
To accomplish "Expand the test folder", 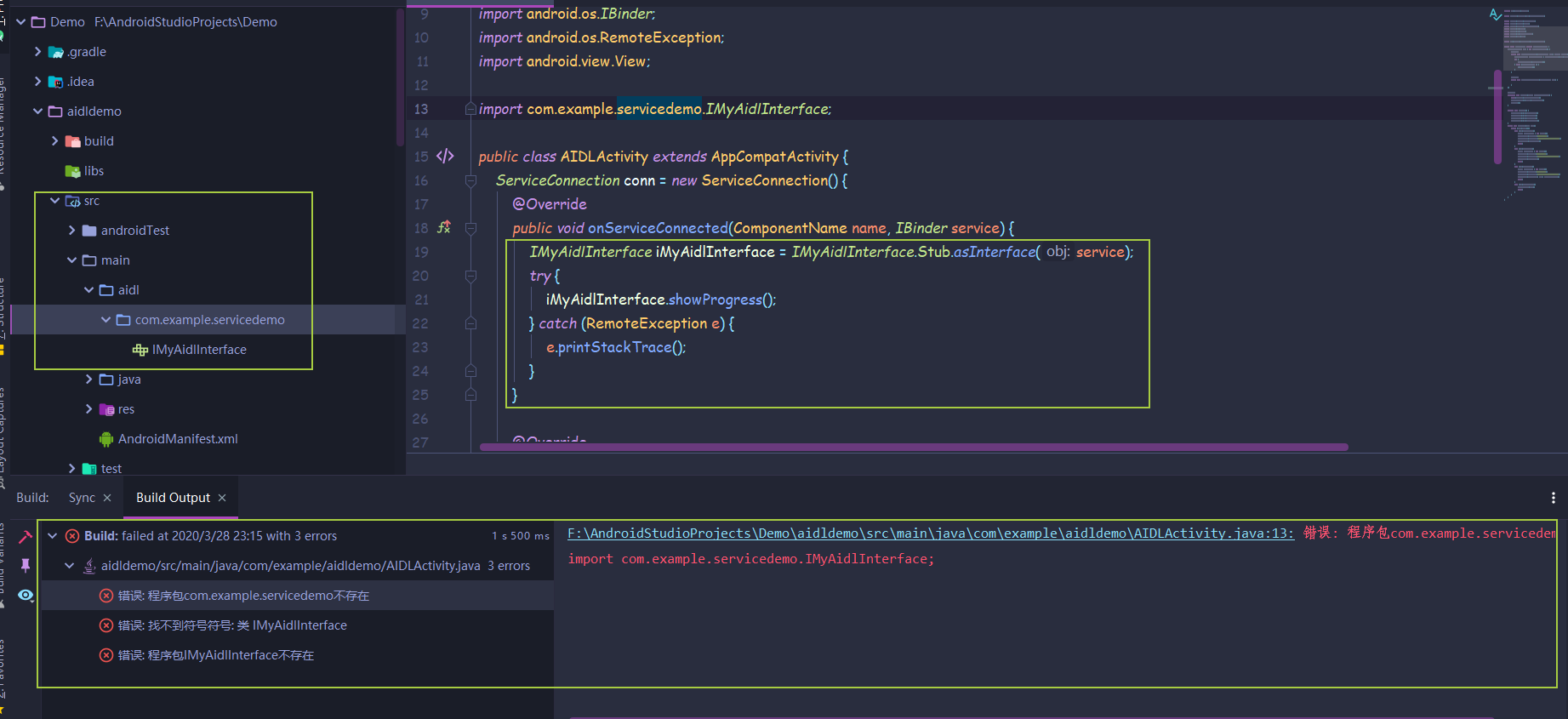I will tap(71, 469).
